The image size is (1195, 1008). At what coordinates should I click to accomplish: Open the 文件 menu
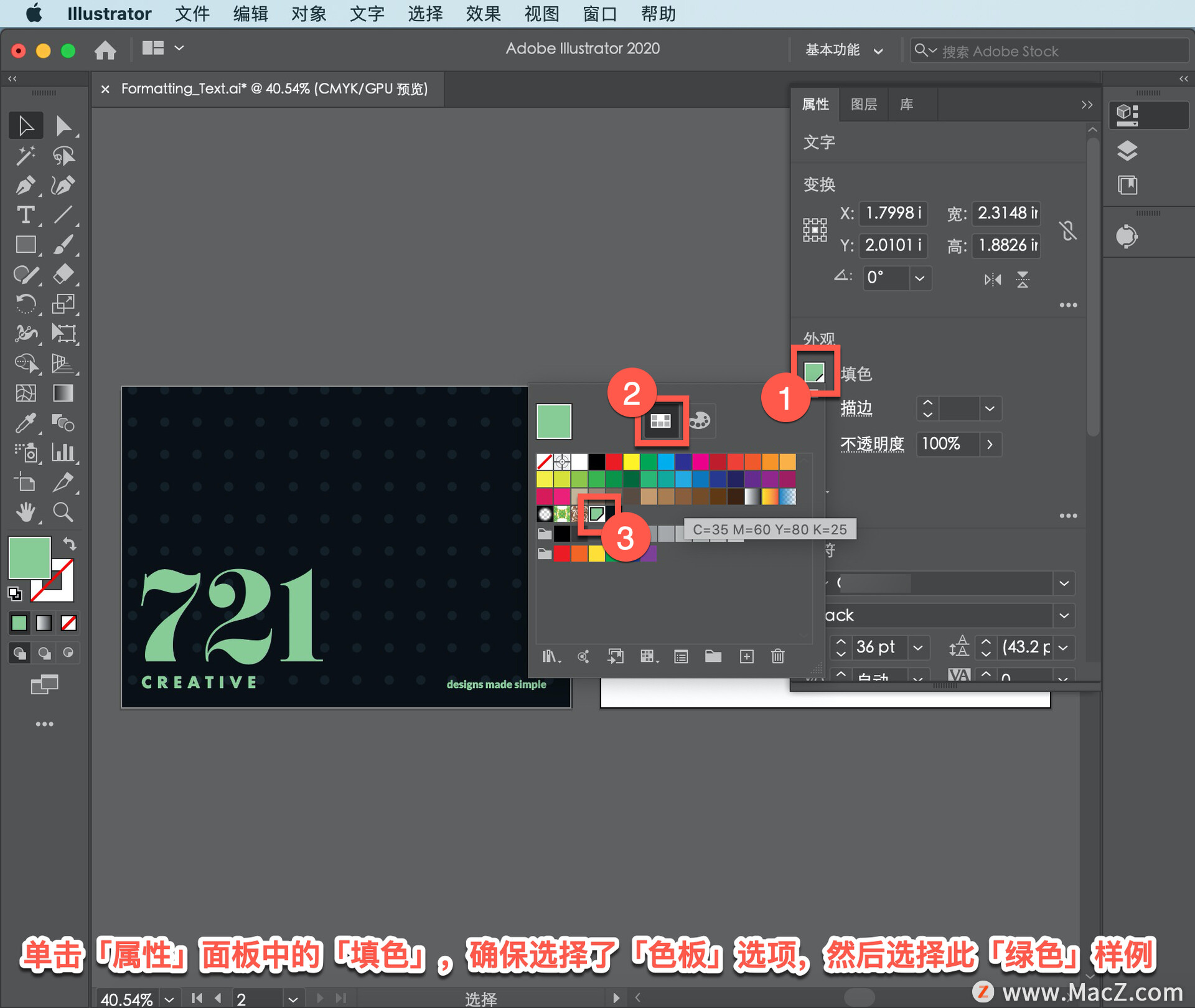click(192, 14)
